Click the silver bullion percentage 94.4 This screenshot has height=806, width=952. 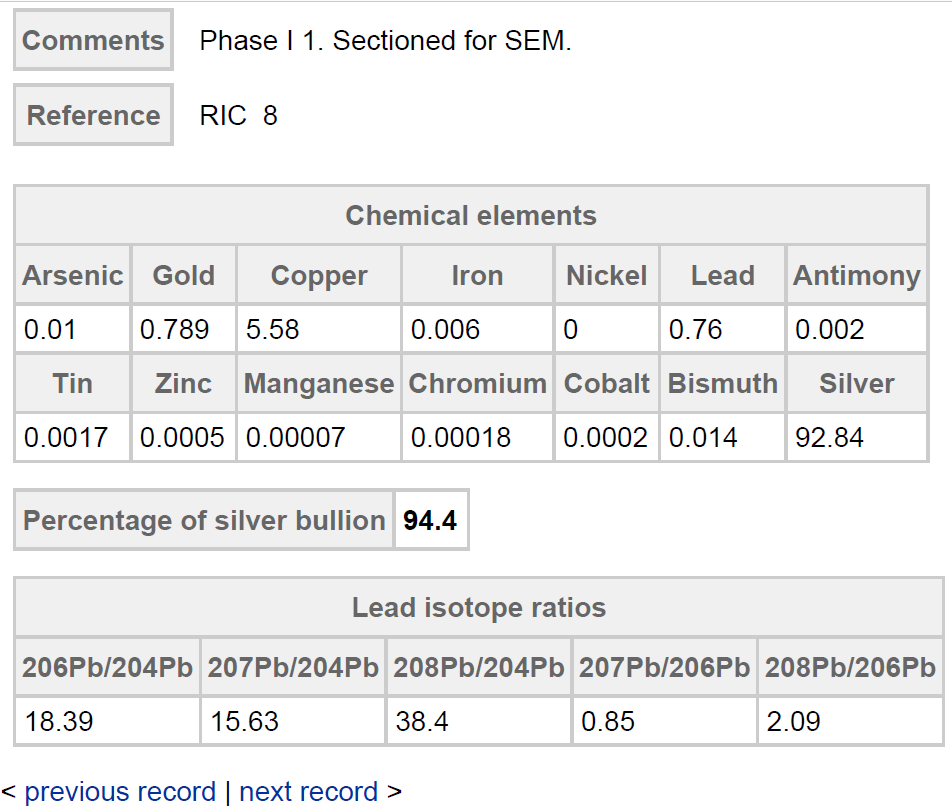pos(430,521)
